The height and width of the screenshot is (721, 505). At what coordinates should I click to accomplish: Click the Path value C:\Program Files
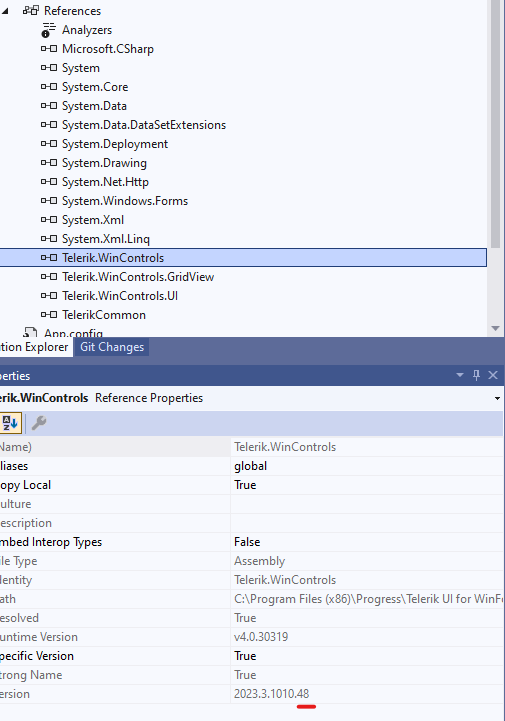[368, 599]
